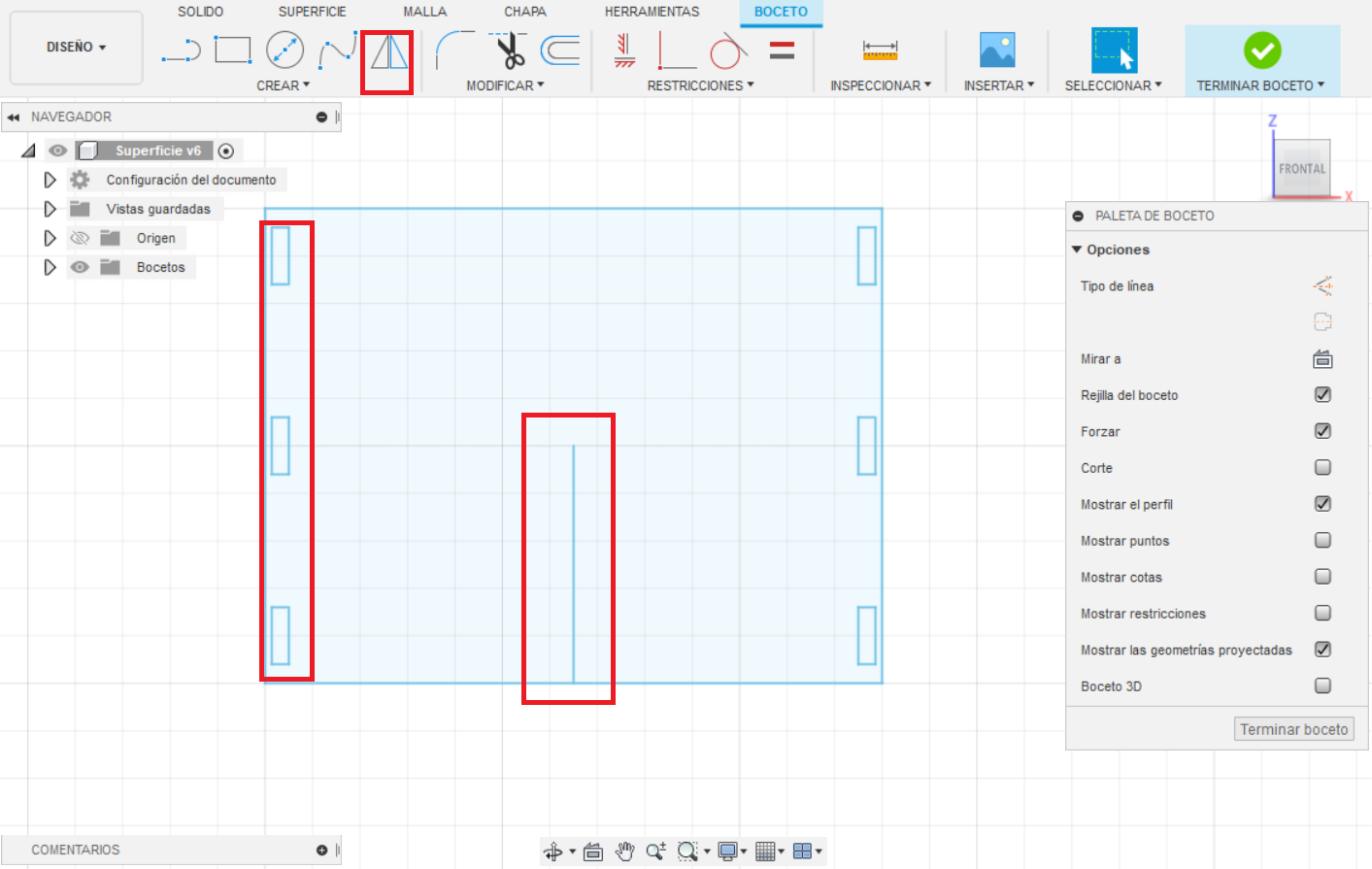Apply the Horizontal/Vertical constraint
1372x869 pixels.
(624, 50)
